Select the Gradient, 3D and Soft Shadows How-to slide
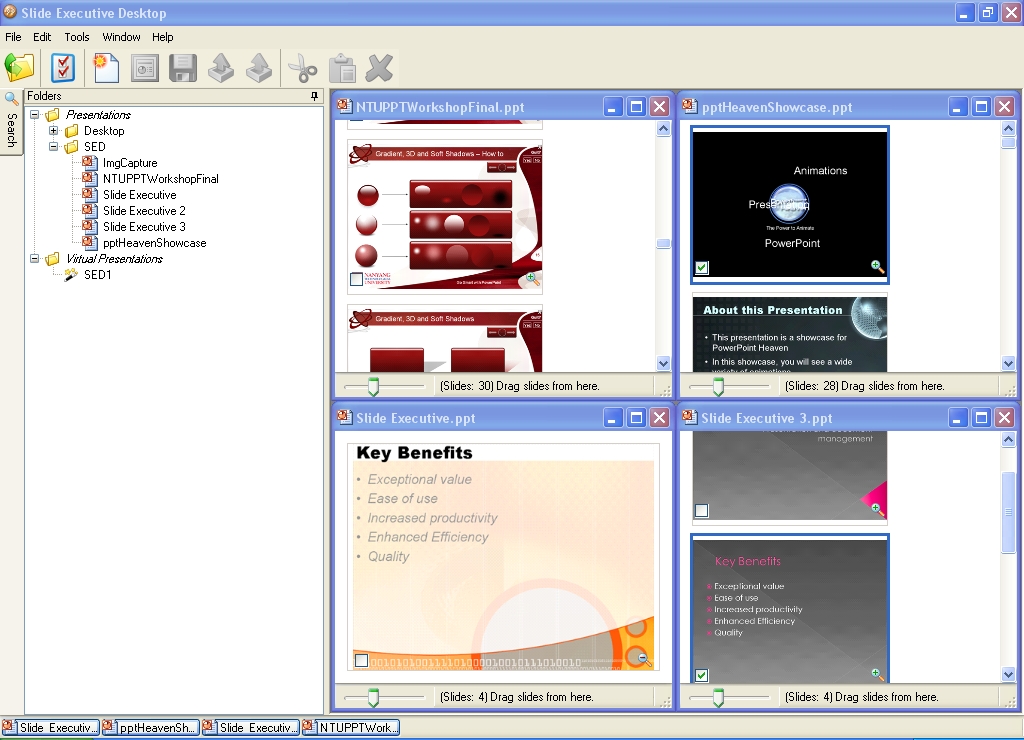Screen dimensions: 1024x740 pos(445,217)
